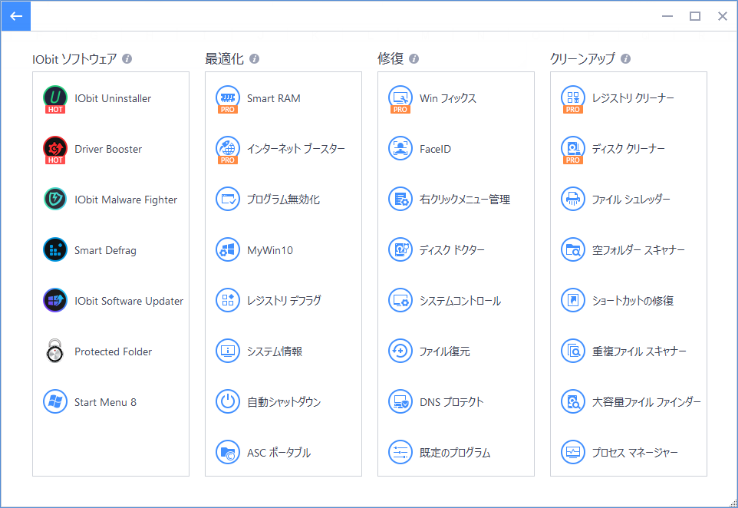Open DNS プロテクト icon
738x508 pixels.
point(400,402)
